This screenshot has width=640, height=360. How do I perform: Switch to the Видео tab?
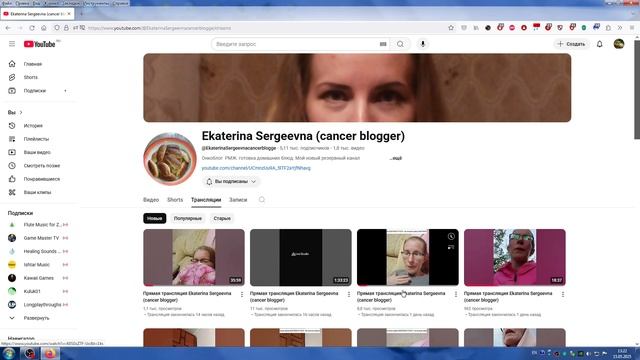(151, 200)
